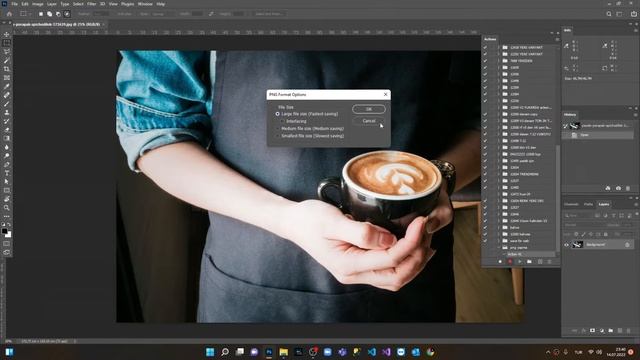Open the layer blend mode dropdown

[584, 225]
